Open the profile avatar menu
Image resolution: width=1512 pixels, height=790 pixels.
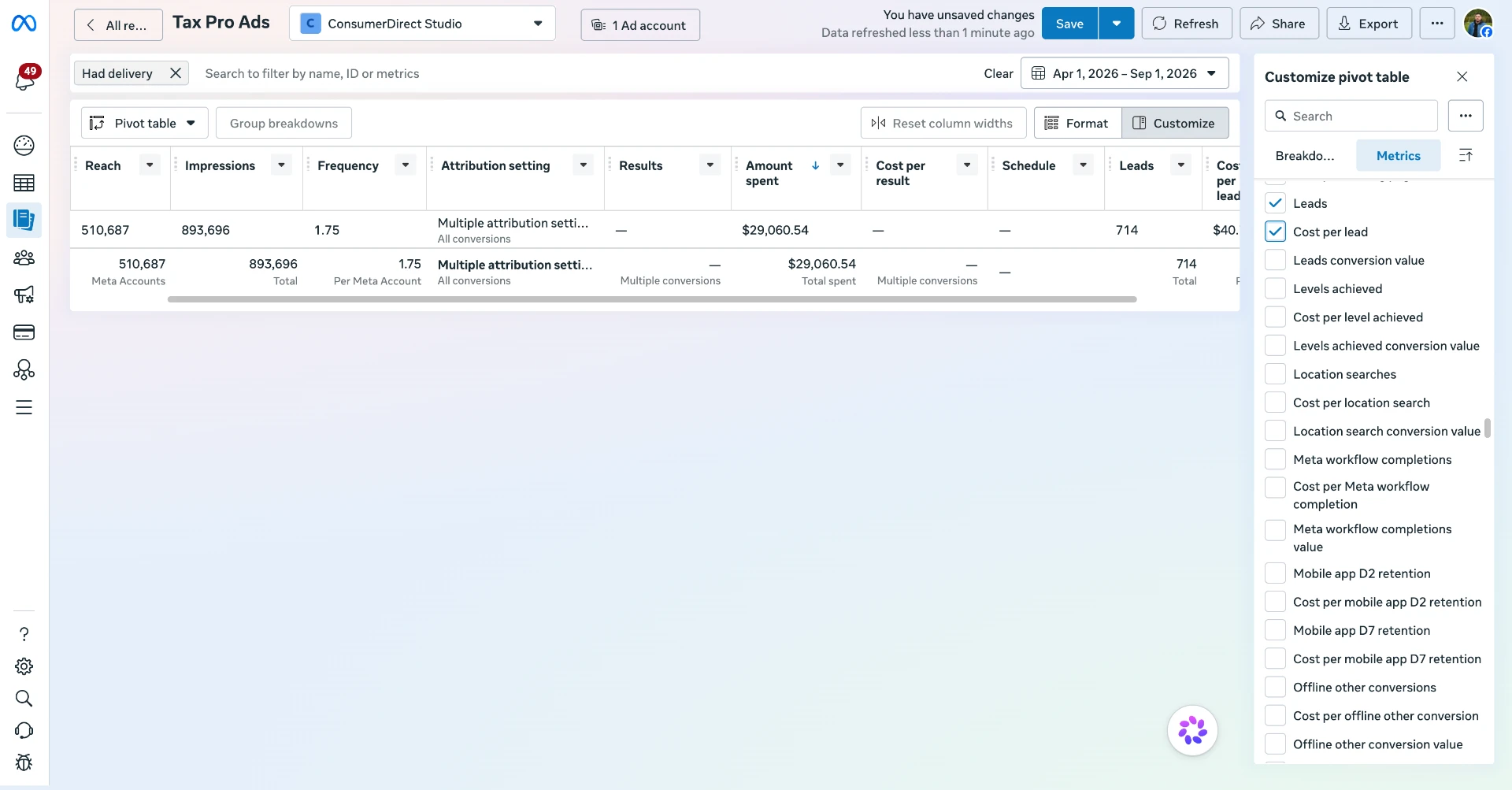coord(1478,24)
